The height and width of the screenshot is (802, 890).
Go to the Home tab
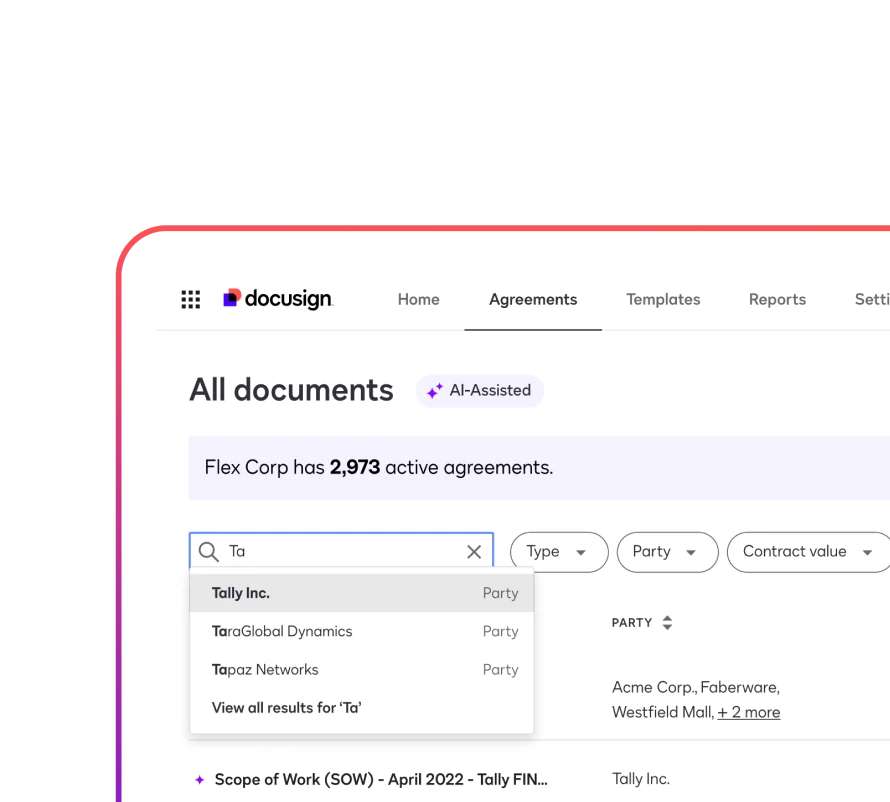click(418, 300)
